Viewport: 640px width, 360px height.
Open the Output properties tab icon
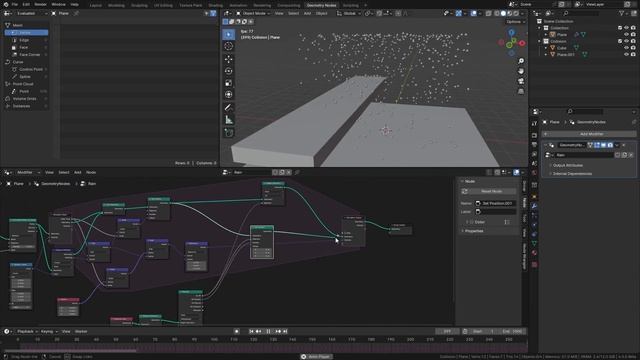pyautogui.click(x=534, y=145)
